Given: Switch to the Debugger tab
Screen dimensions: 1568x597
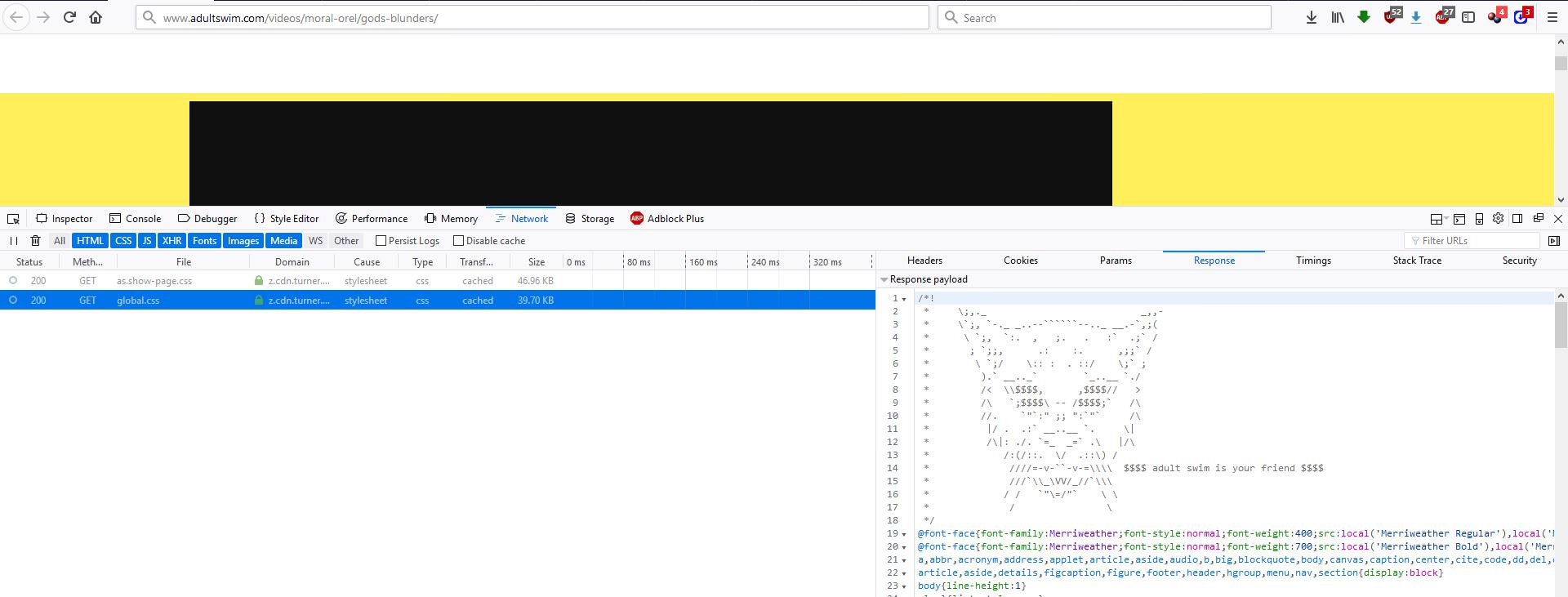Looking at the screenshot, I should pyautogui.click(x=207, y=219).
